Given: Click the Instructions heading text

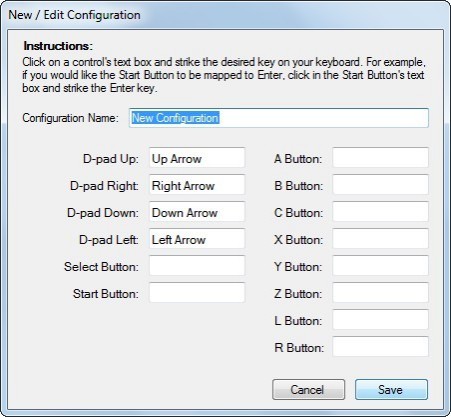Looking at the screenshot, I should tap(58, 46).
